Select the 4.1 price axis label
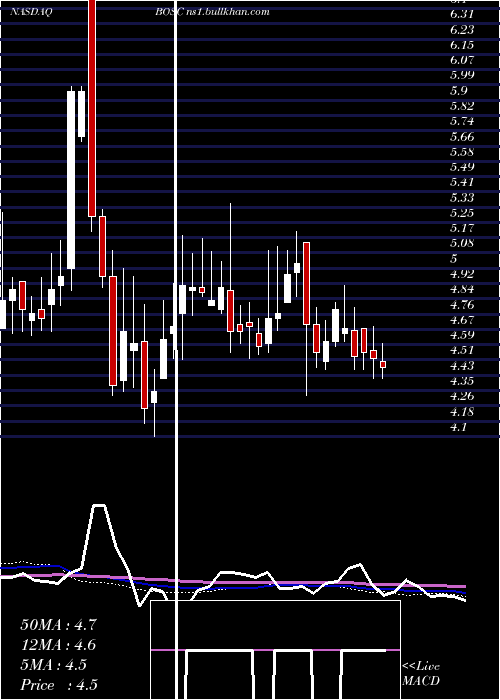The width and height of the screenshot is (500, 700). coord(458,426)
